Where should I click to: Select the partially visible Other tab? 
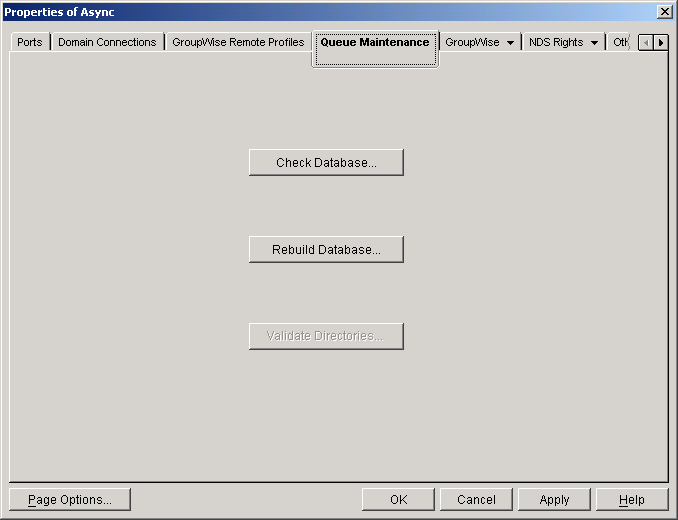point(620,42)
